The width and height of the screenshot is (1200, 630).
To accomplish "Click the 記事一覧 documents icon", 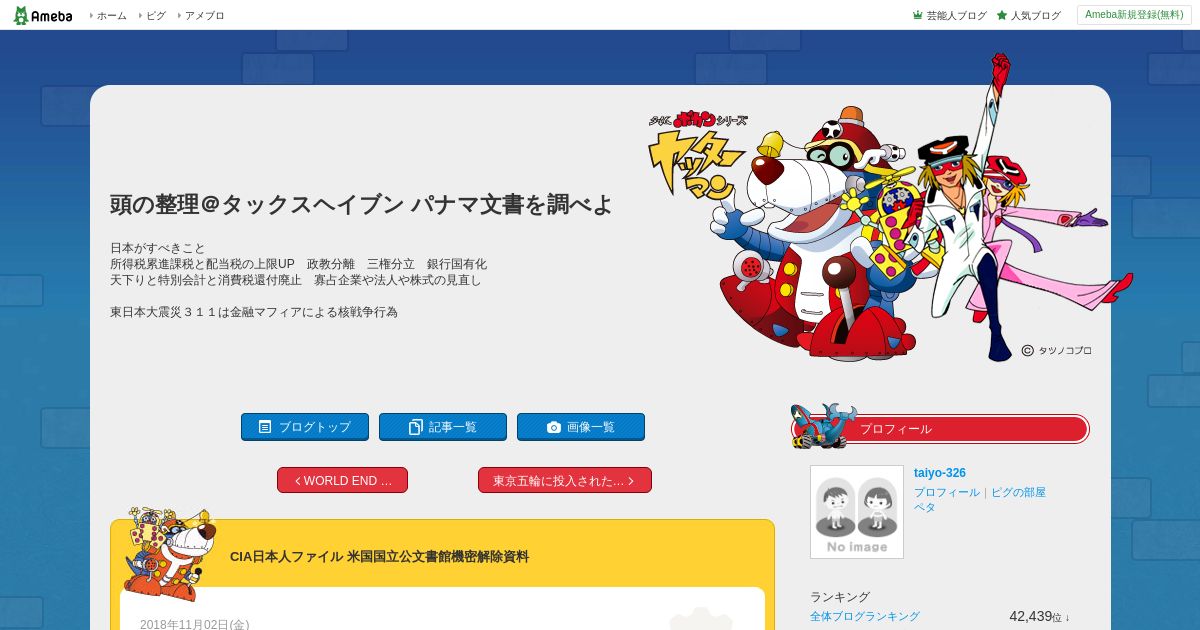I will (416, 427).
